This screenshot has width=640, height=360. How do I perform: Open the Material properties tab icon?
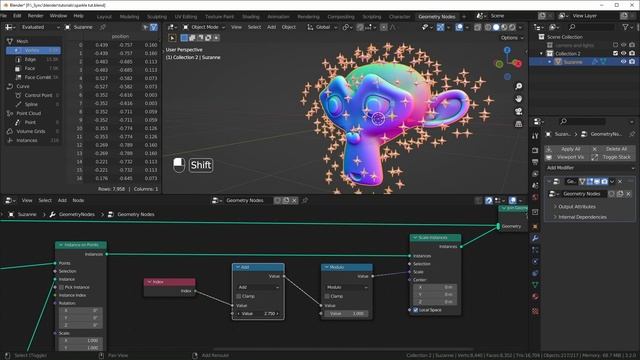pyautogui.click(x=535, y=296)
